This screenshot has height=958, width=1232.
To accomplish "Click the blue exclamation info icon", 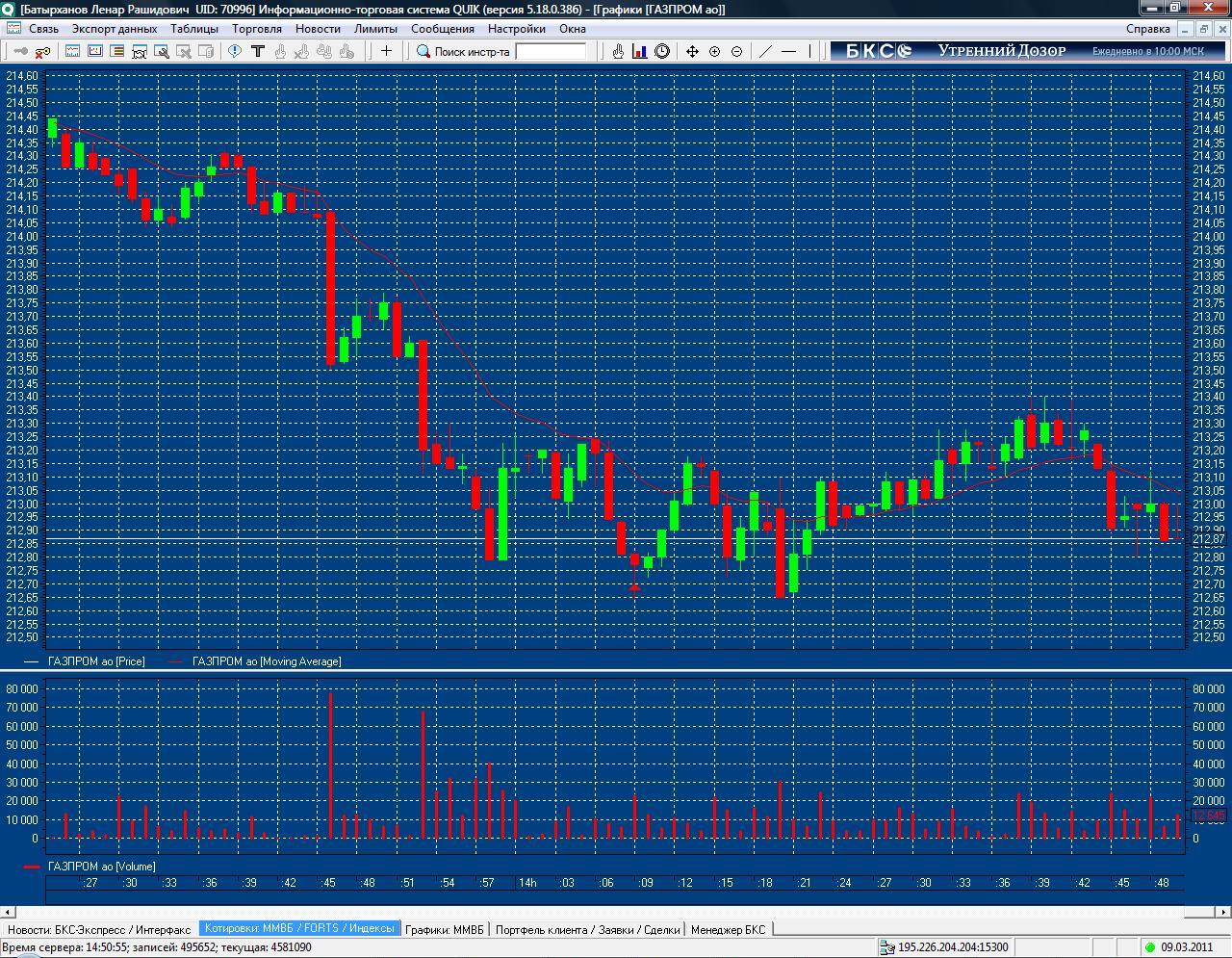I will click(235, 51).
